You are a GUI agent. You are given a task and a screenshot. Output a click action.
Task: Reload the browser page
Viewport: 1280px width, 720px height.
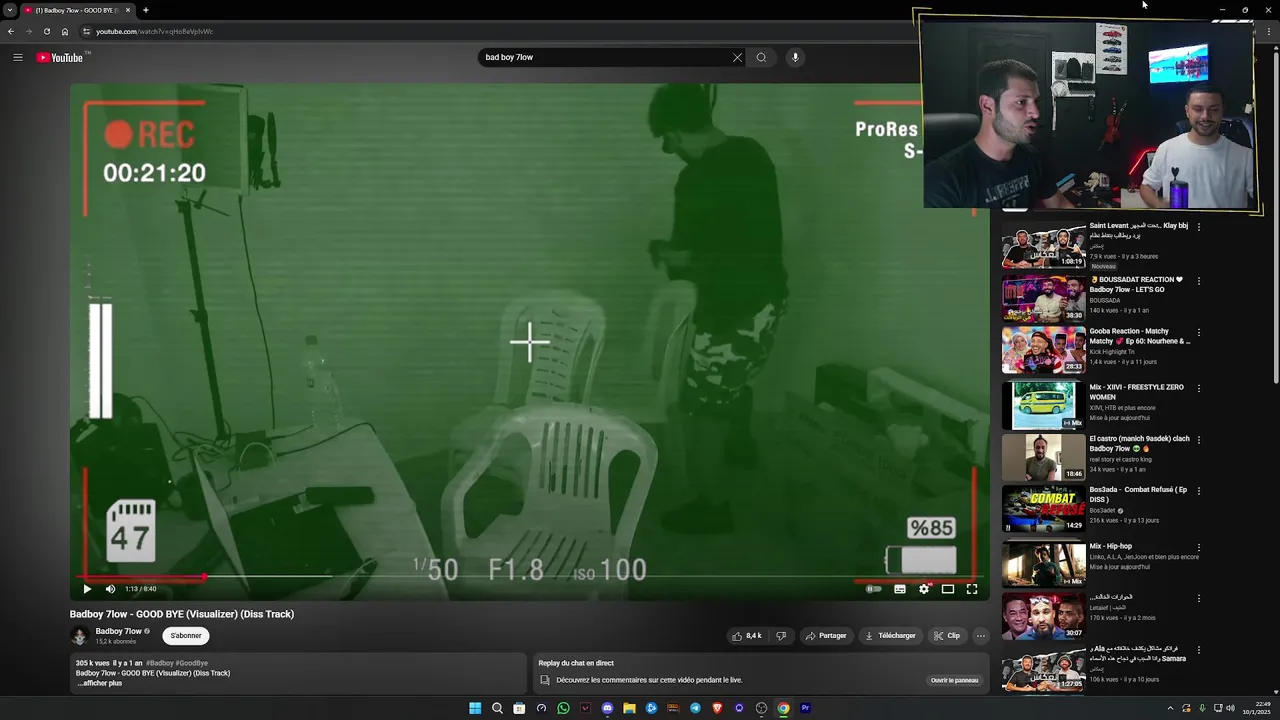46,31
